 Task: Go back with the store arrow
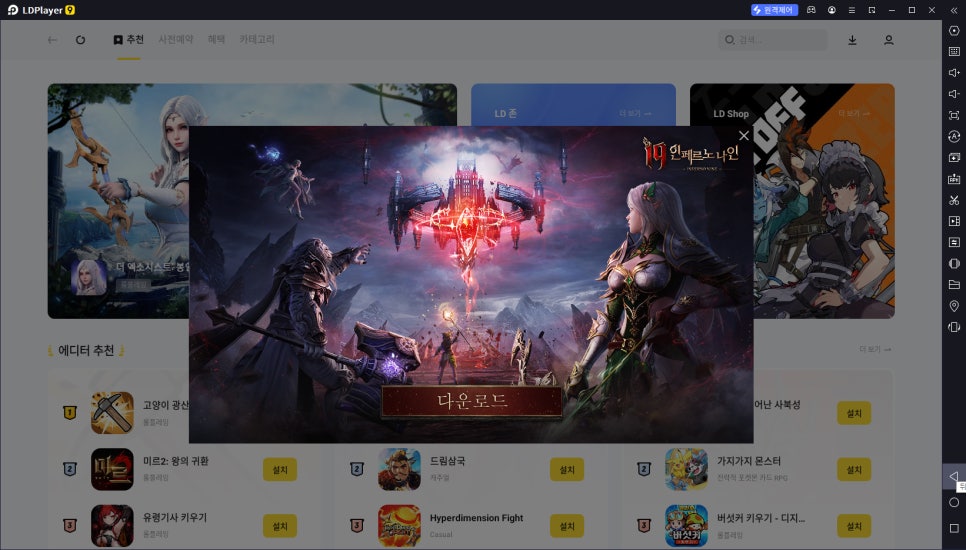tap(52, 40)
